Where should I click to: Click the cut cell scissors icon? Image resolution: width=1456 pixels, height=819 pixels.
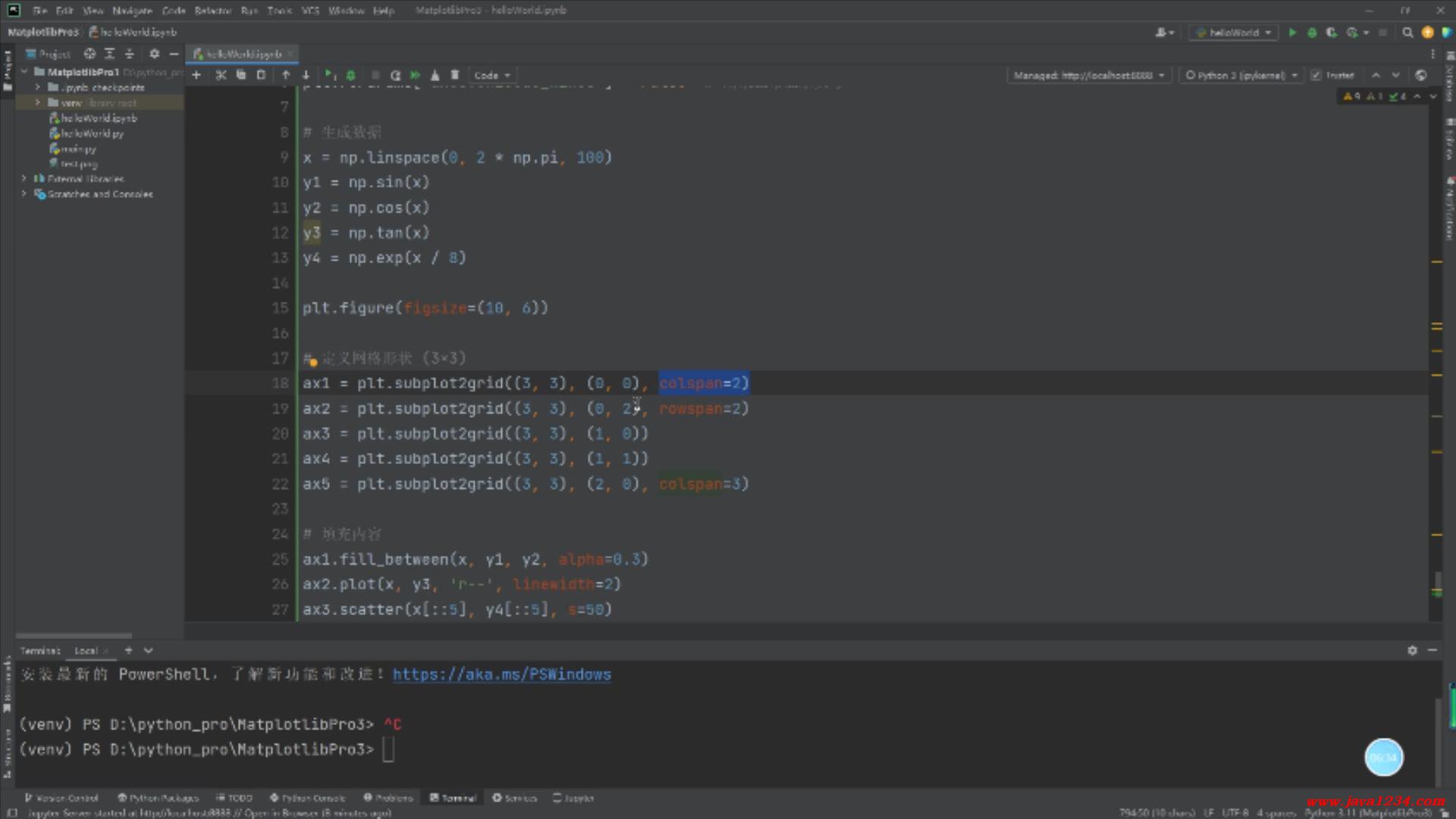[x=221, y=75]
